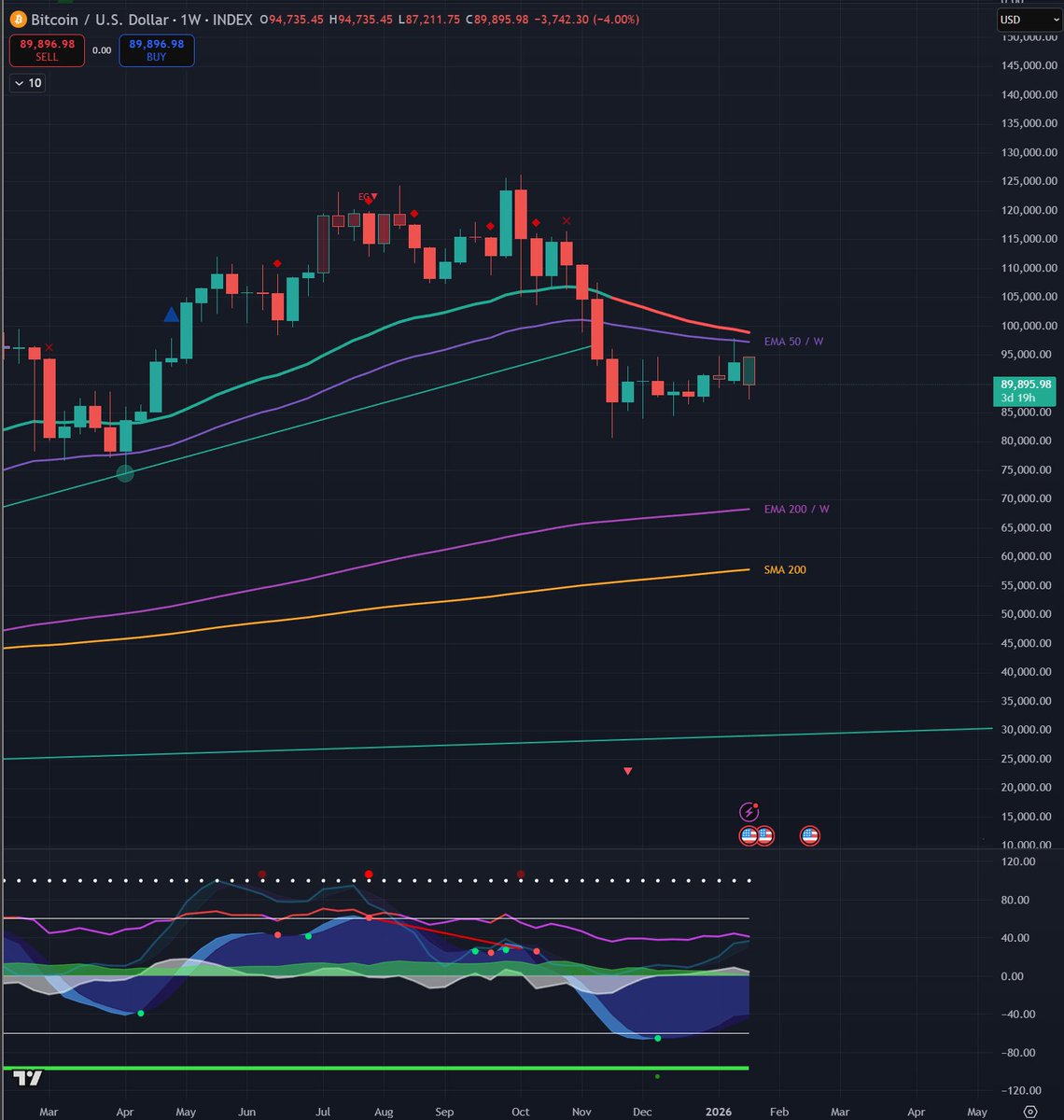Click the green circle marker near April
The width and height of the screenshot is (1064, 1120).
[125, 474]
